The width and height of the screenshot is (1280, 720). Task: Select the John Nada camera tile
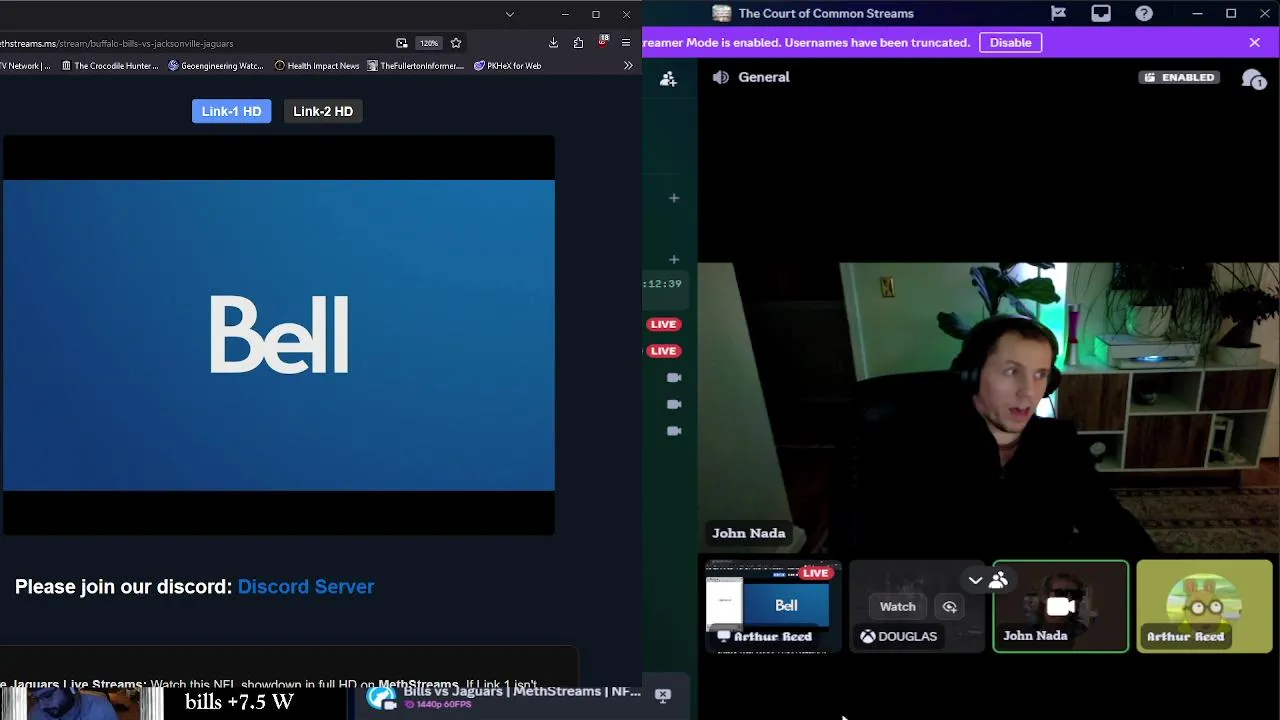click(x=1061, y=606)
